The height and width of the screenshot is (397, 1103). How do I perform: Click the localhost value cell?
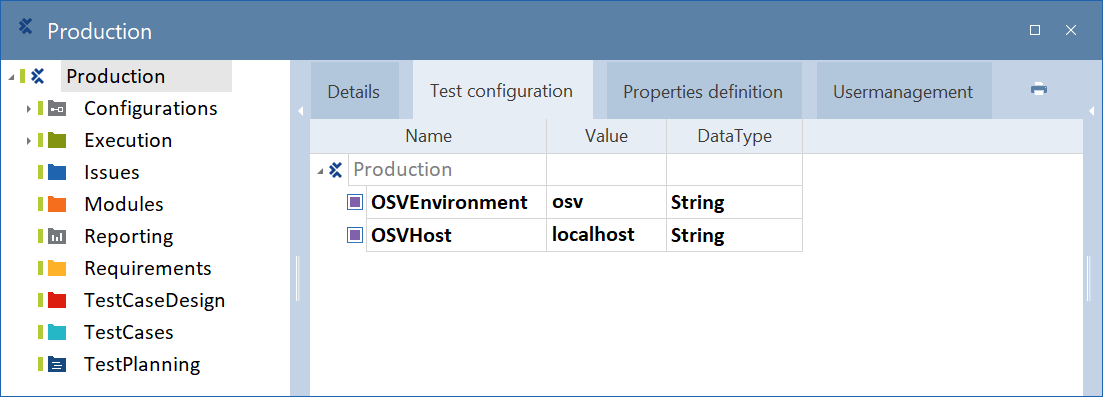(x=606, y=235)
